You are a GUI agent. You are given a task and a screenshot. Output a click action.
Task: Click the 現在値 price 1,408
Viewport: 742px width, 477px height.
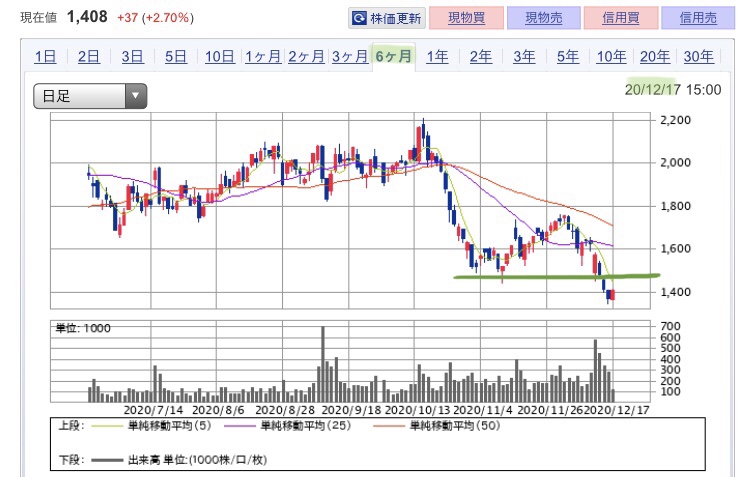[87, 17]
